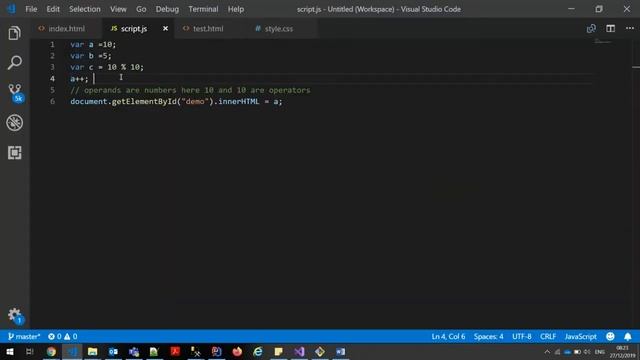640x360 pixels.
Task: Open the Terminal menu
Action: click(203, 9)
